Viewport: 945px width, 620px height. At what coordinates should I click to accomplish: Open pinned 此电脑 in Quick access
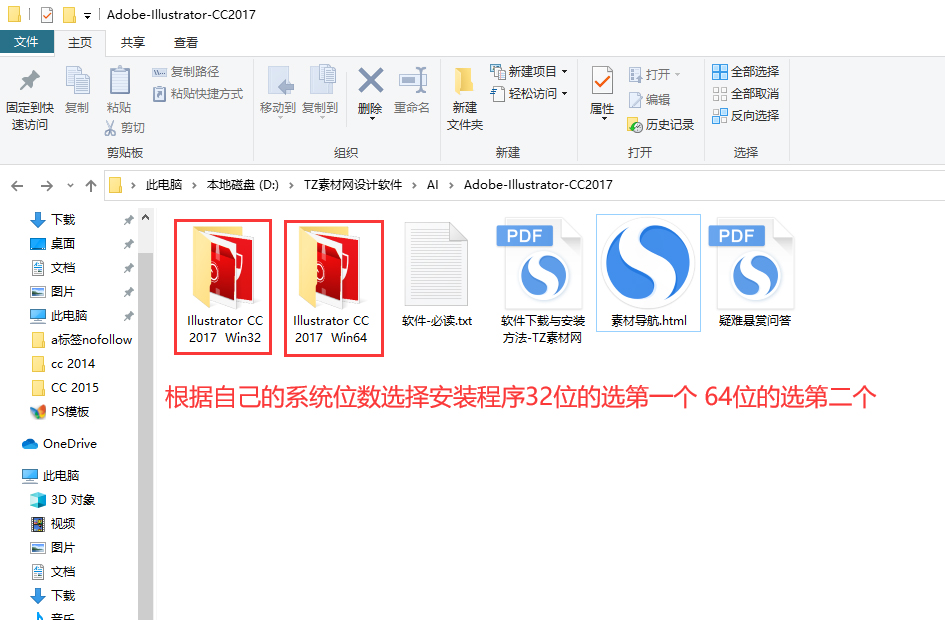(x=58, y=316)
